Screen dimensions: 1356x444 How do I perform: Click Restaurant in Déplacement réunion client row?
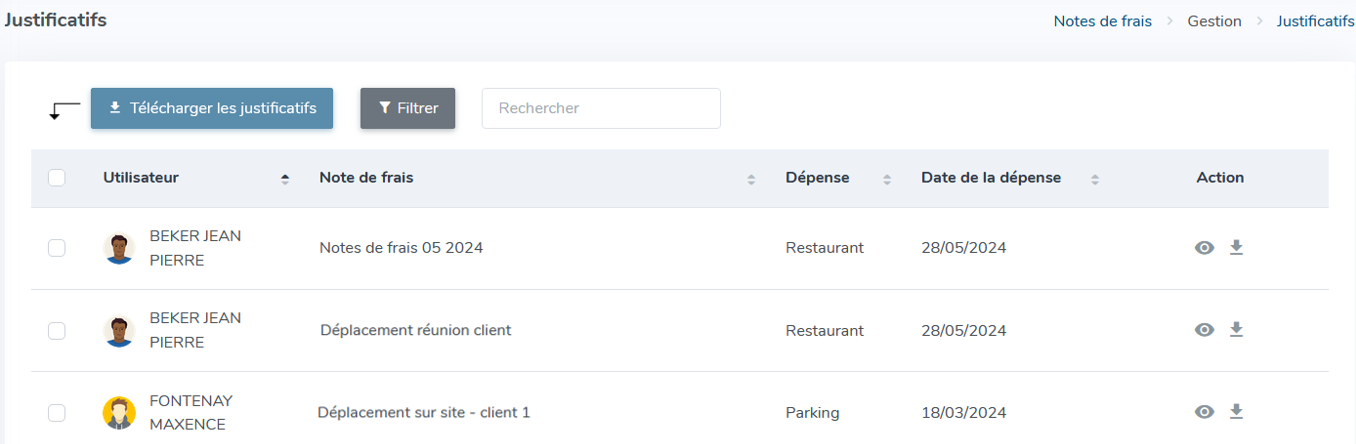point(825,330)
